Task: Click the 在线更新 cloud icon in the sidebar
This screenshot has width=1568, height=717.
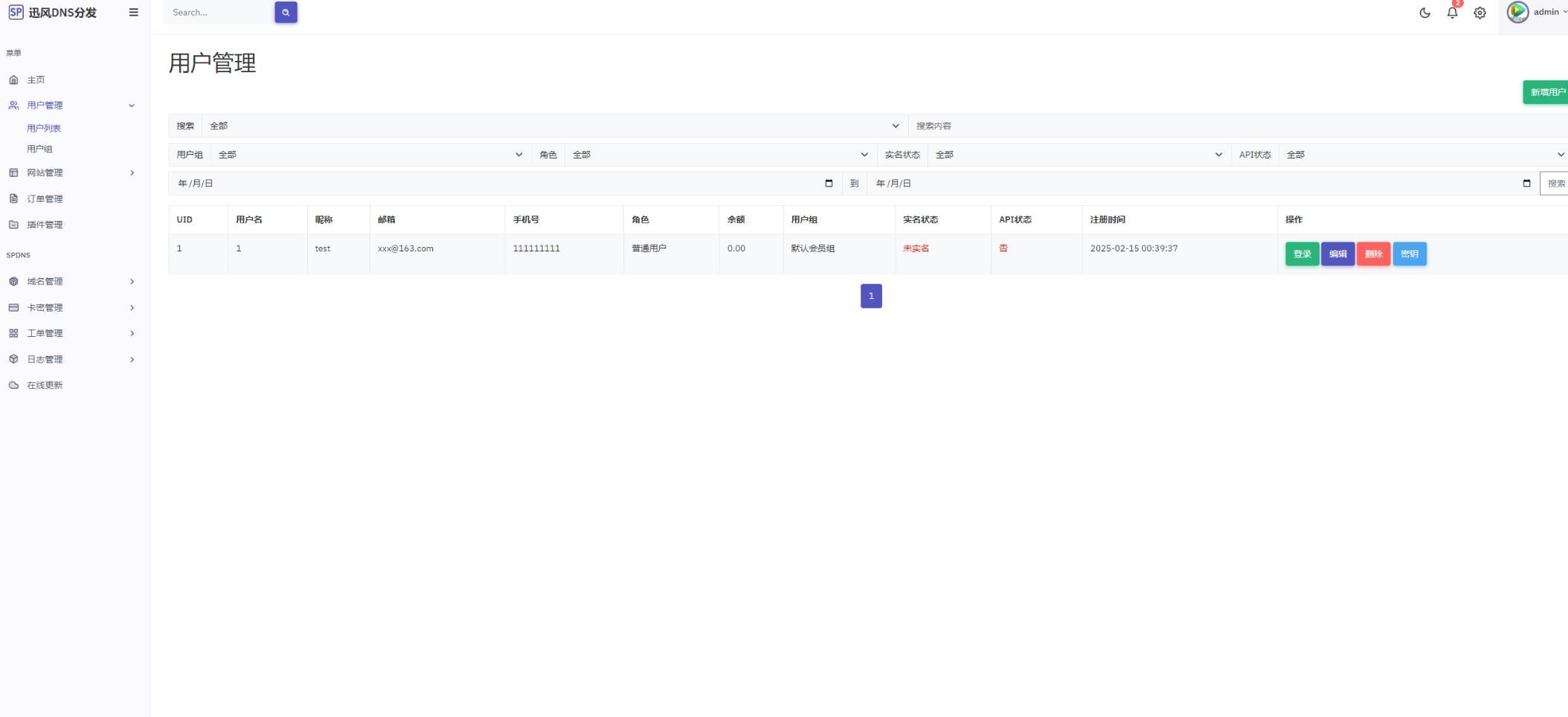Action: [13, 385]
